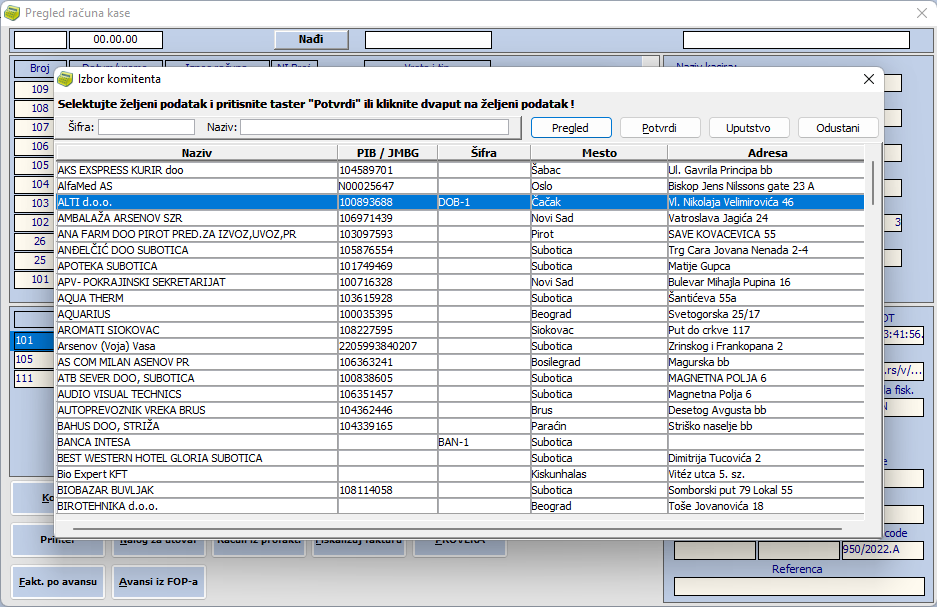Click the Avansi iz FOP-a button

point(160,582)
